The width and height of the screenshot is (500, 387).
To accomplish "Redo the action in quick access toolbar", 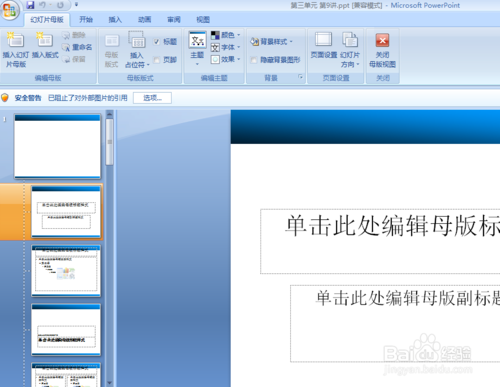I will point(60,5).
